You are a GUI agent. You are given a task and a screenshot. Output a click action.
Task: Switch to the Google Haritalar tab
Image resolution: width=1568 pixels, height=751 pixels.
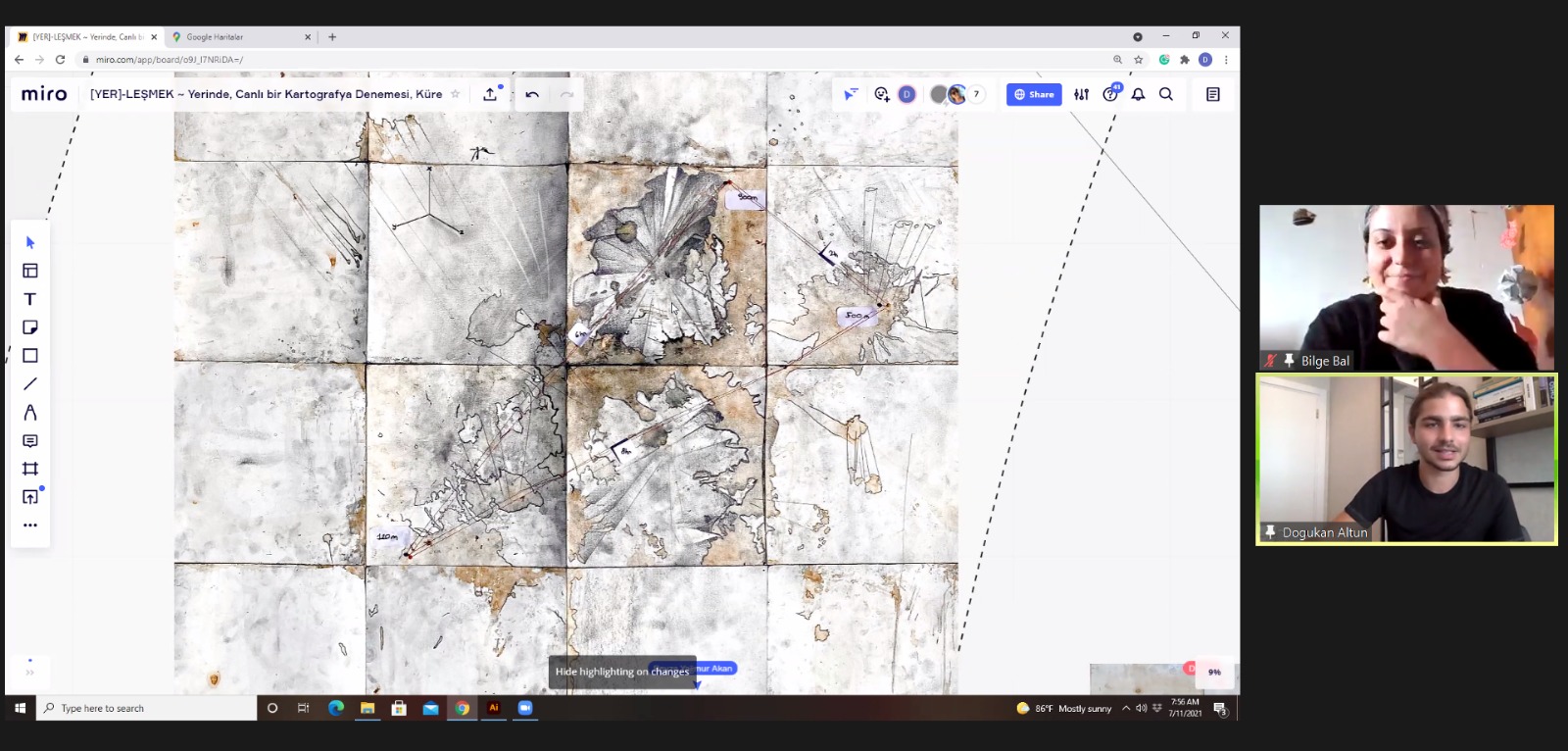[238, 37]
